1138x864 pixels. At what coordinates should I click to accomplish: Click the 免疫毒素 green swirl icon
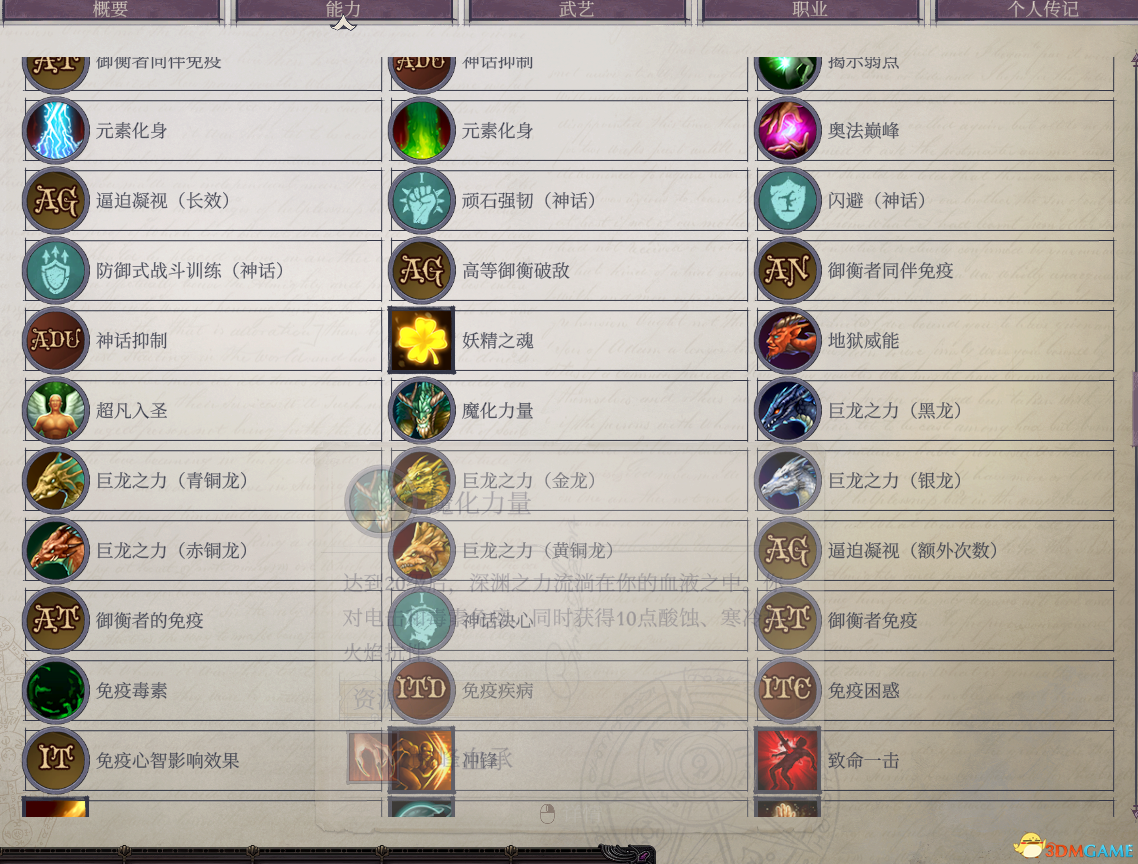pyautogui.click(x=56, y=690)
